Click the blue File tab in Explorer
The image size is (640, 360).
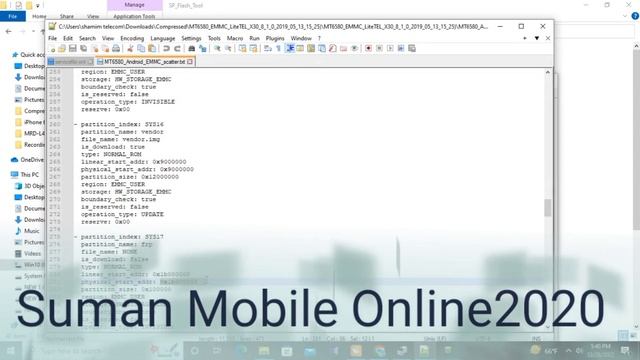[x=13, y=16]
